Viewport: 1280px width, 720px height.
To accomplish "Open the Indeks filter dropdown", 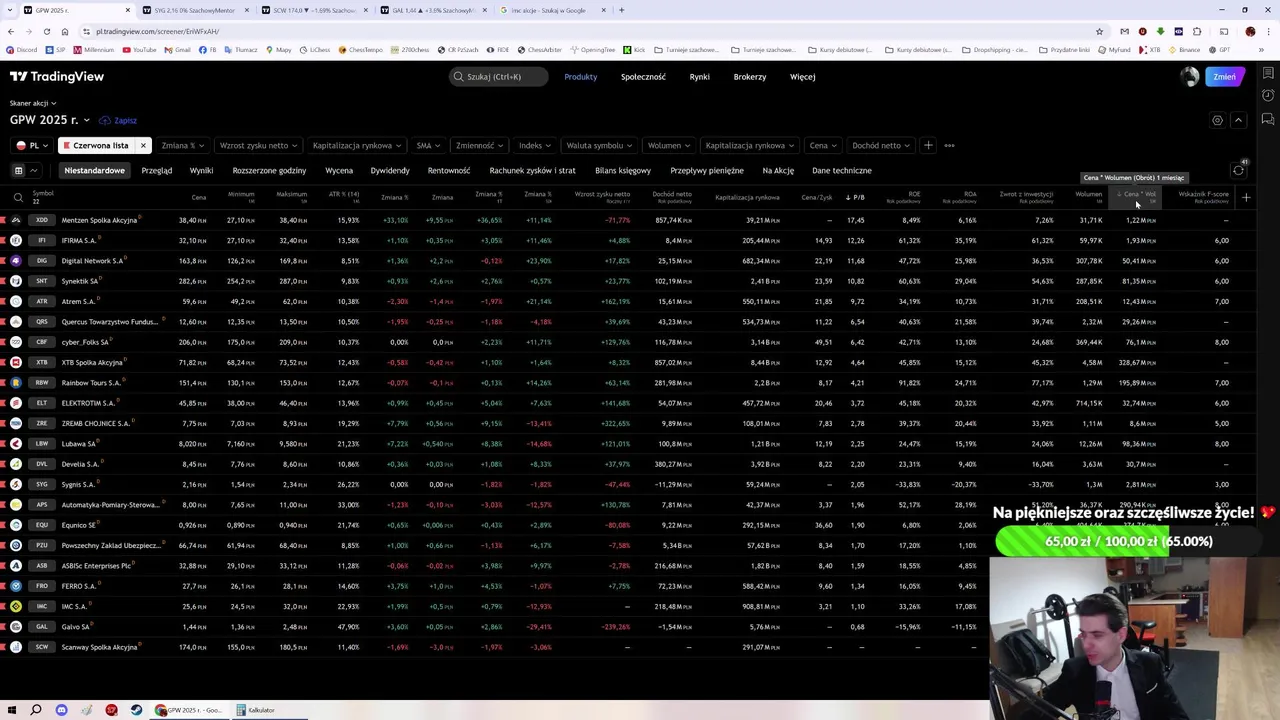I will pos(534,145).
